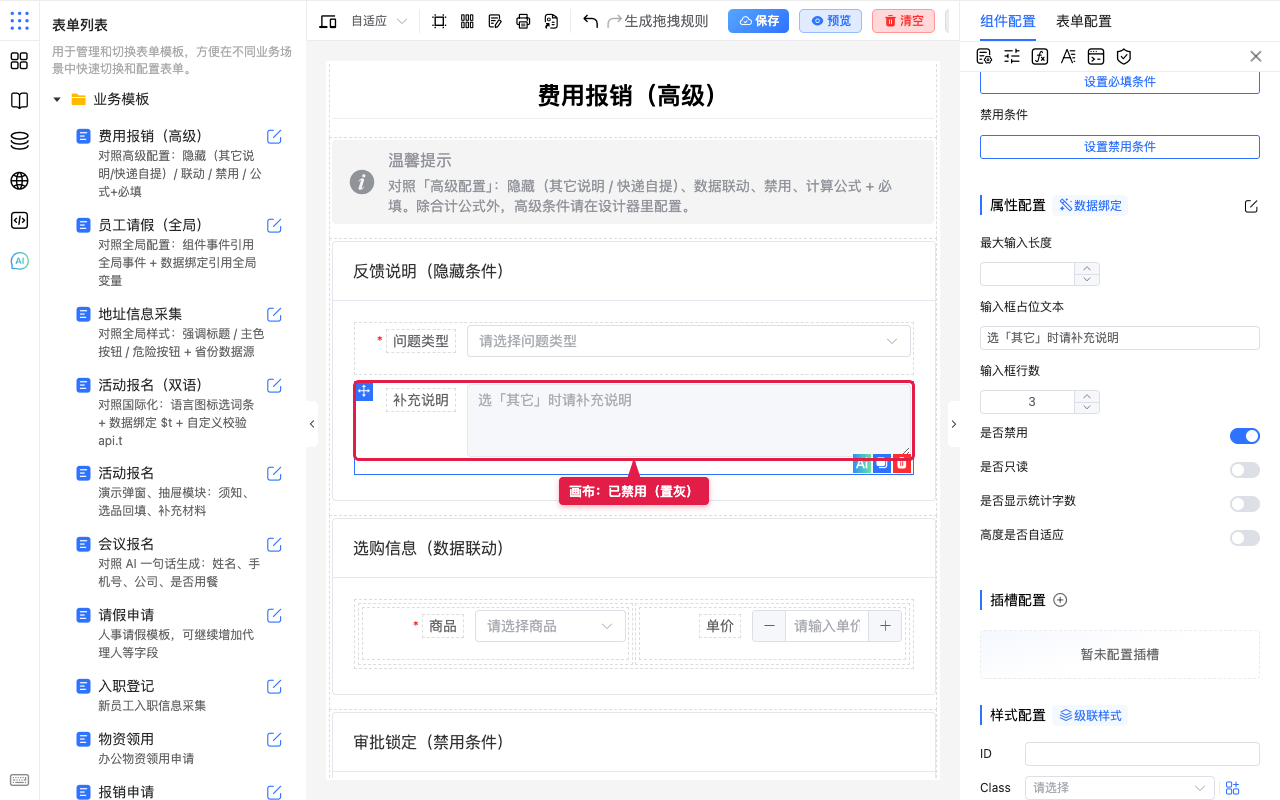Viewport: 1280px width, 800px height.
Task: Click the edit icon beside 费用报销（高级）
Action: click(x=274, y=136)
